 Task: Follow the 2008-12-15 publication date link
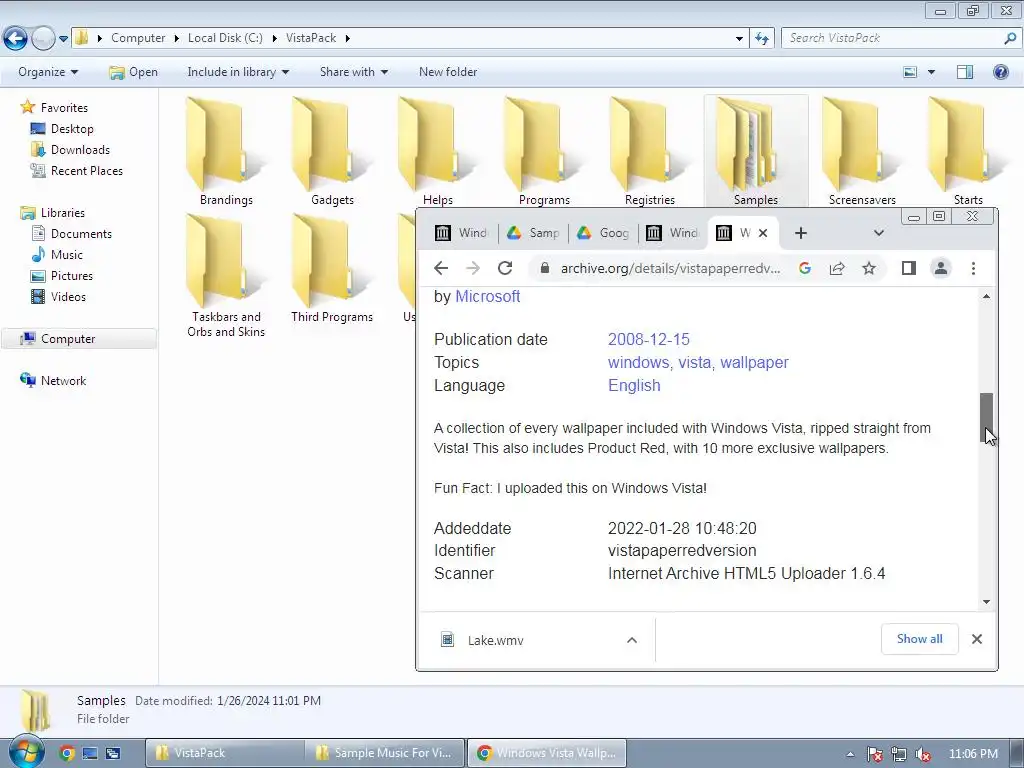[x=648, y=340]
